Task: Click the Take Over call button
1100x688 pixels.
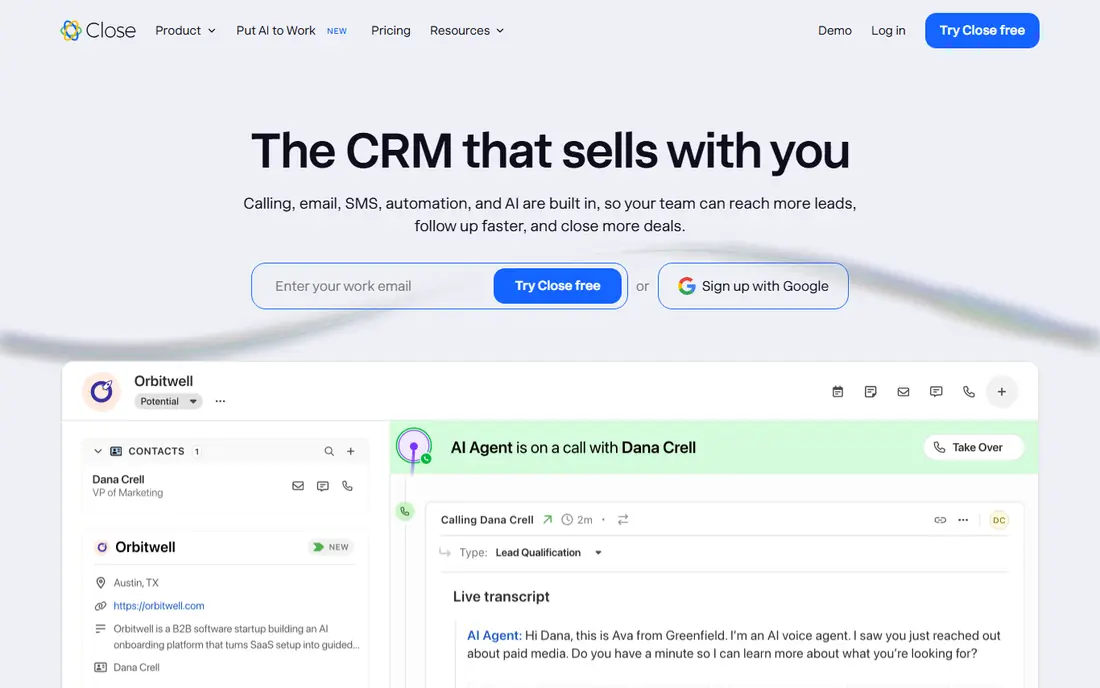Action: pyautogui.click(x=973, y=447)
